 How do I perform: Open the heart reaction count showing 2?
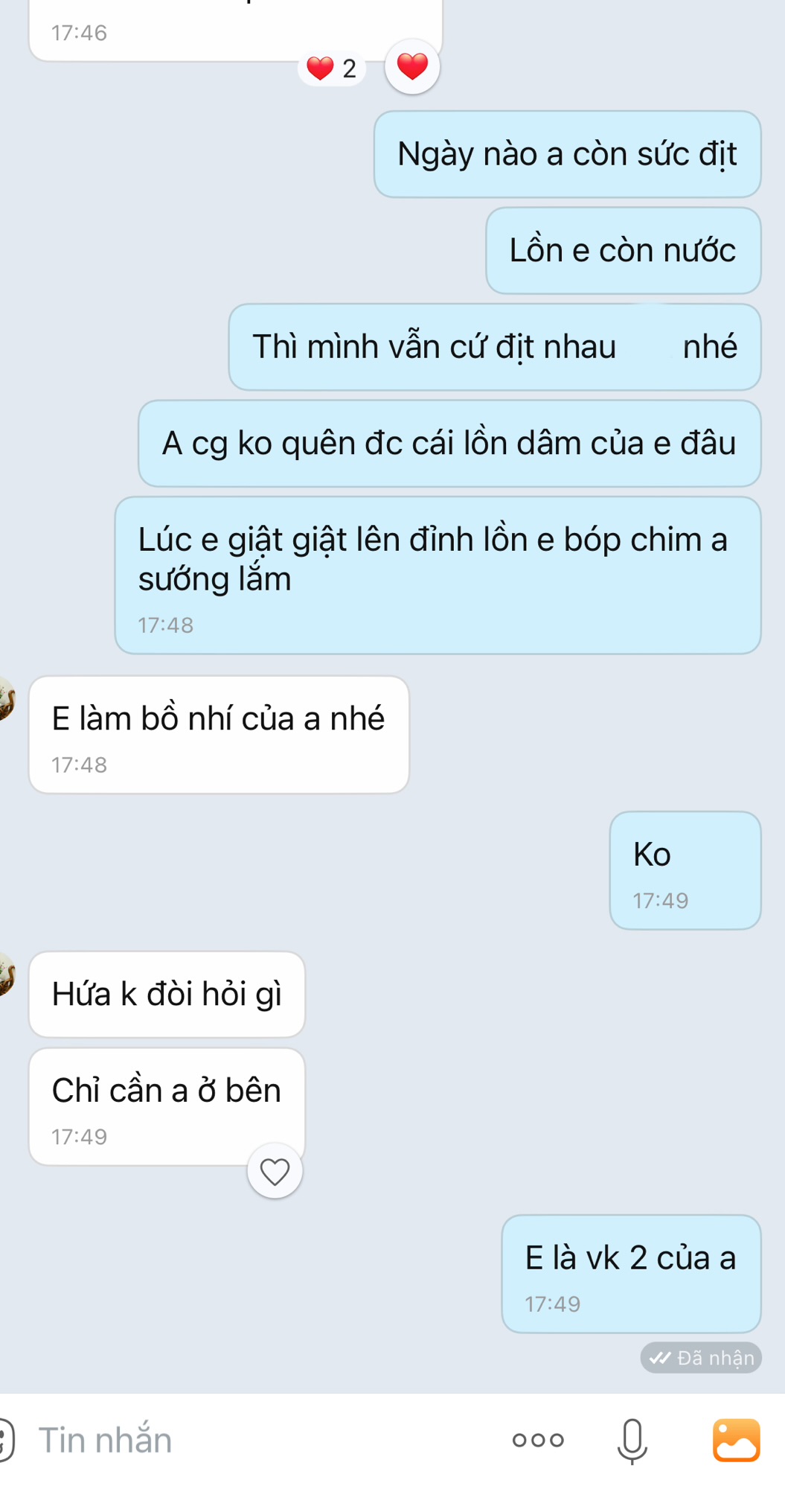(332, 68)
